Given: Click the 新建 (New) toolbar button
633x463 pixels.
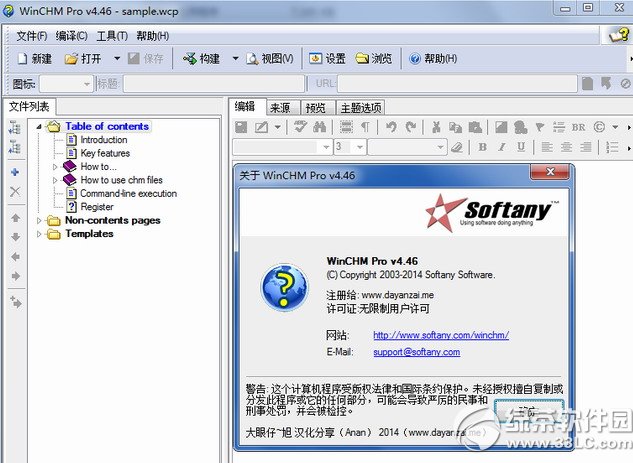Looking at the screenshot, I should pos(35,59).
